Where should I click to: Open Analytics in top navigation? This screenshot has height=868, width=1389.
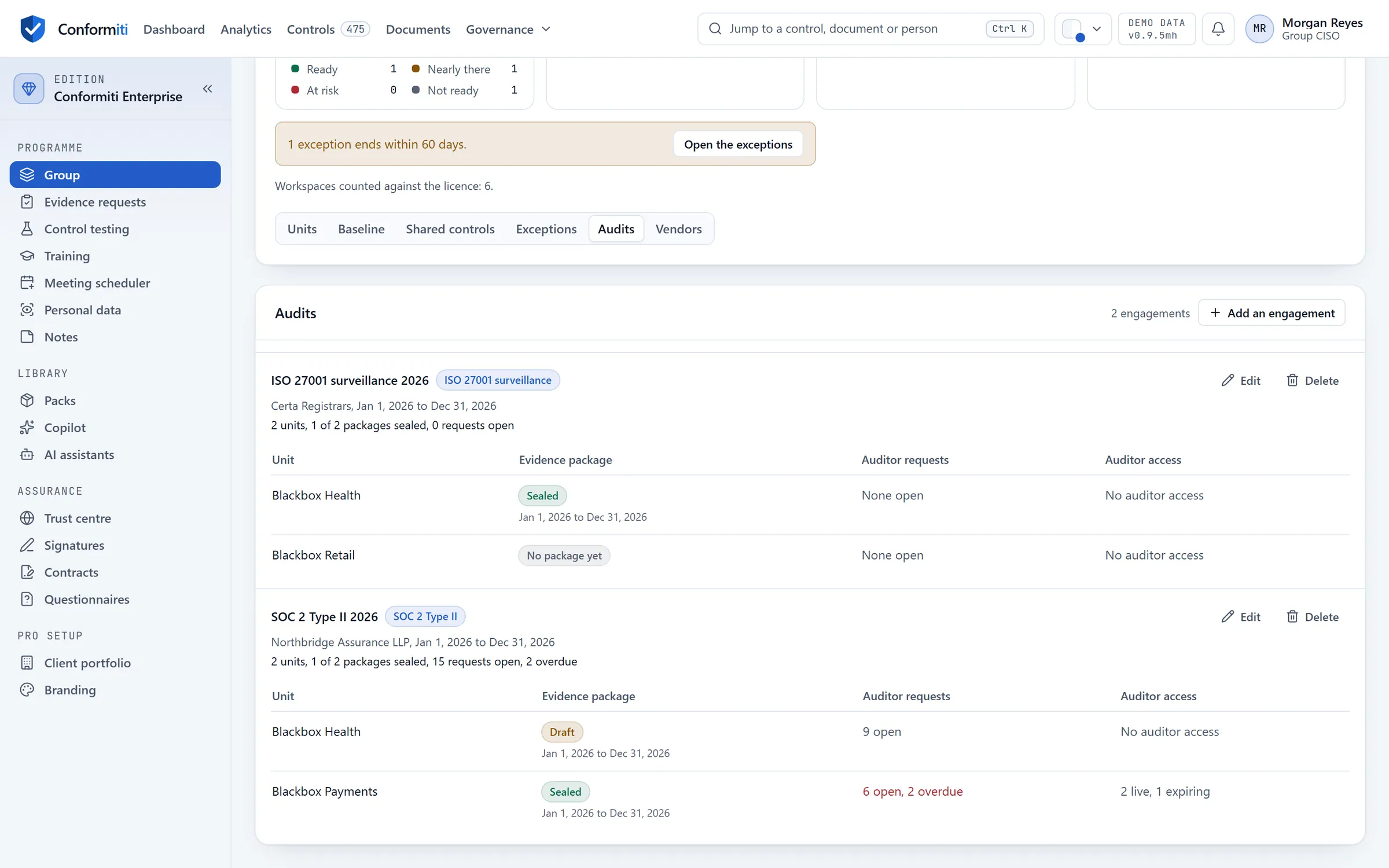point(246,29)
